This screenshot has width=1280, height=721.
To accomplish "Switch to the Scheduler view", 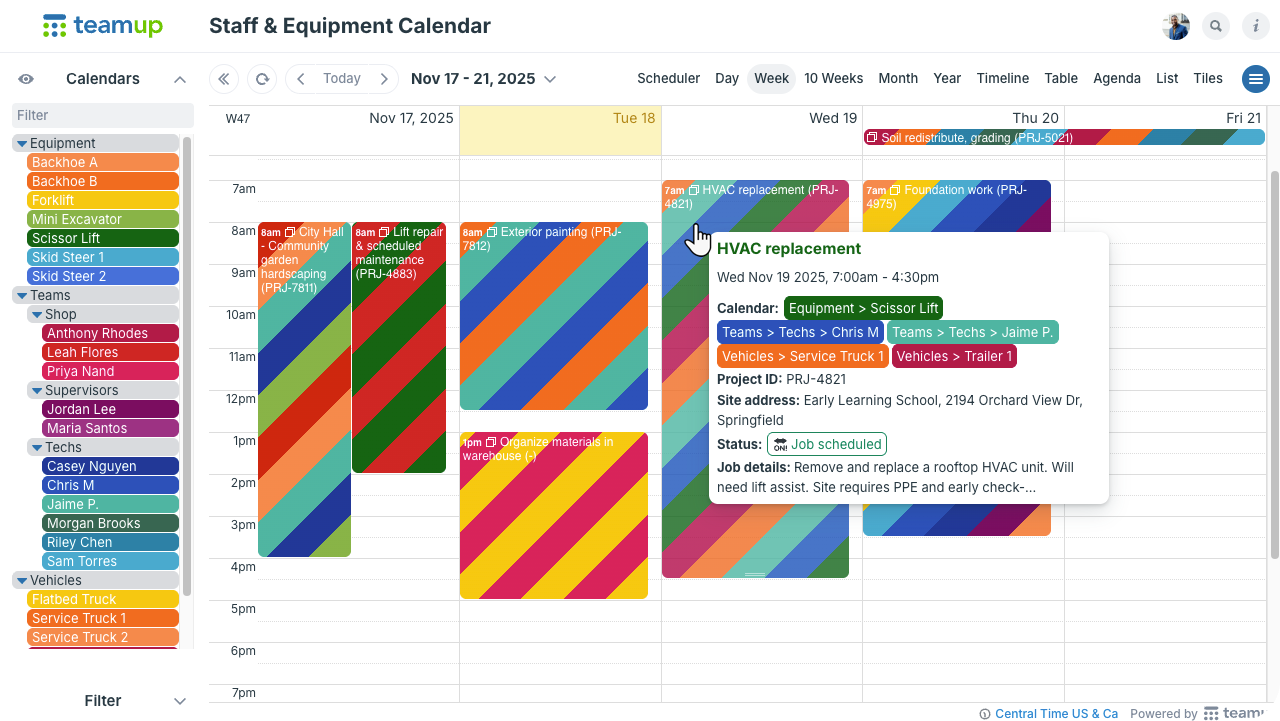I will tap(668, 78).
